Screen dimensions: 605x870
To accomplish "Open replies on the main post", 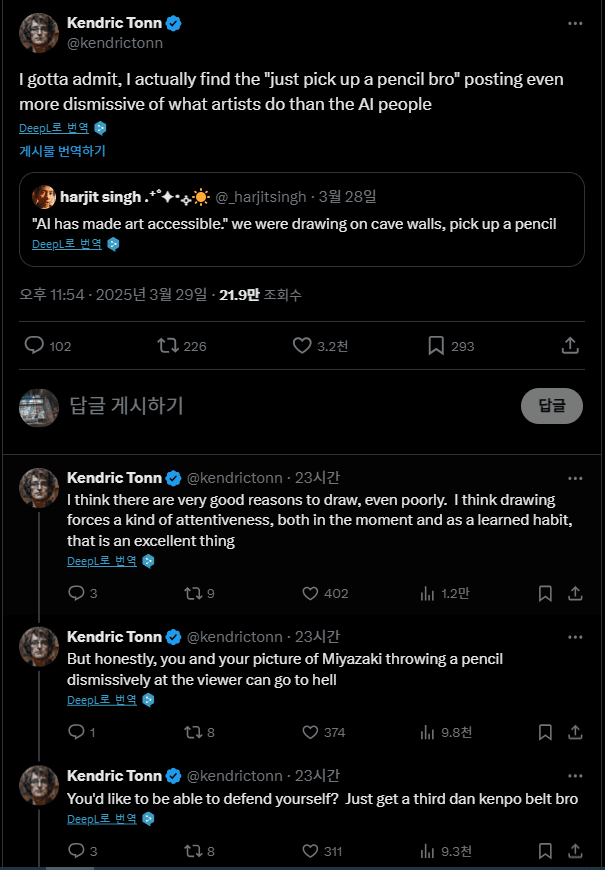I will [34, 346].
